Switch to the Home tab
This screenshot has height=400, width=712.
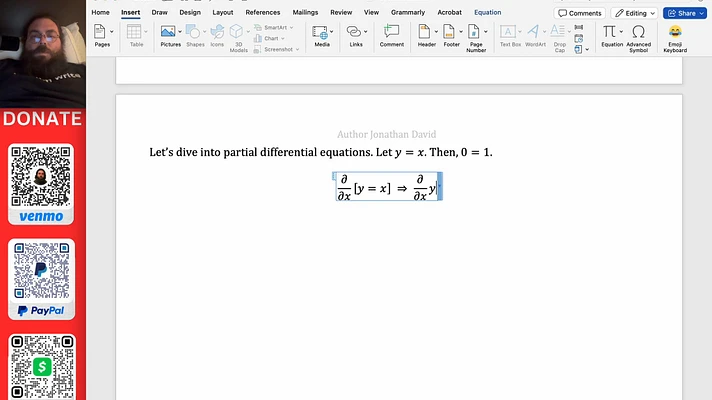coord(100,13)
